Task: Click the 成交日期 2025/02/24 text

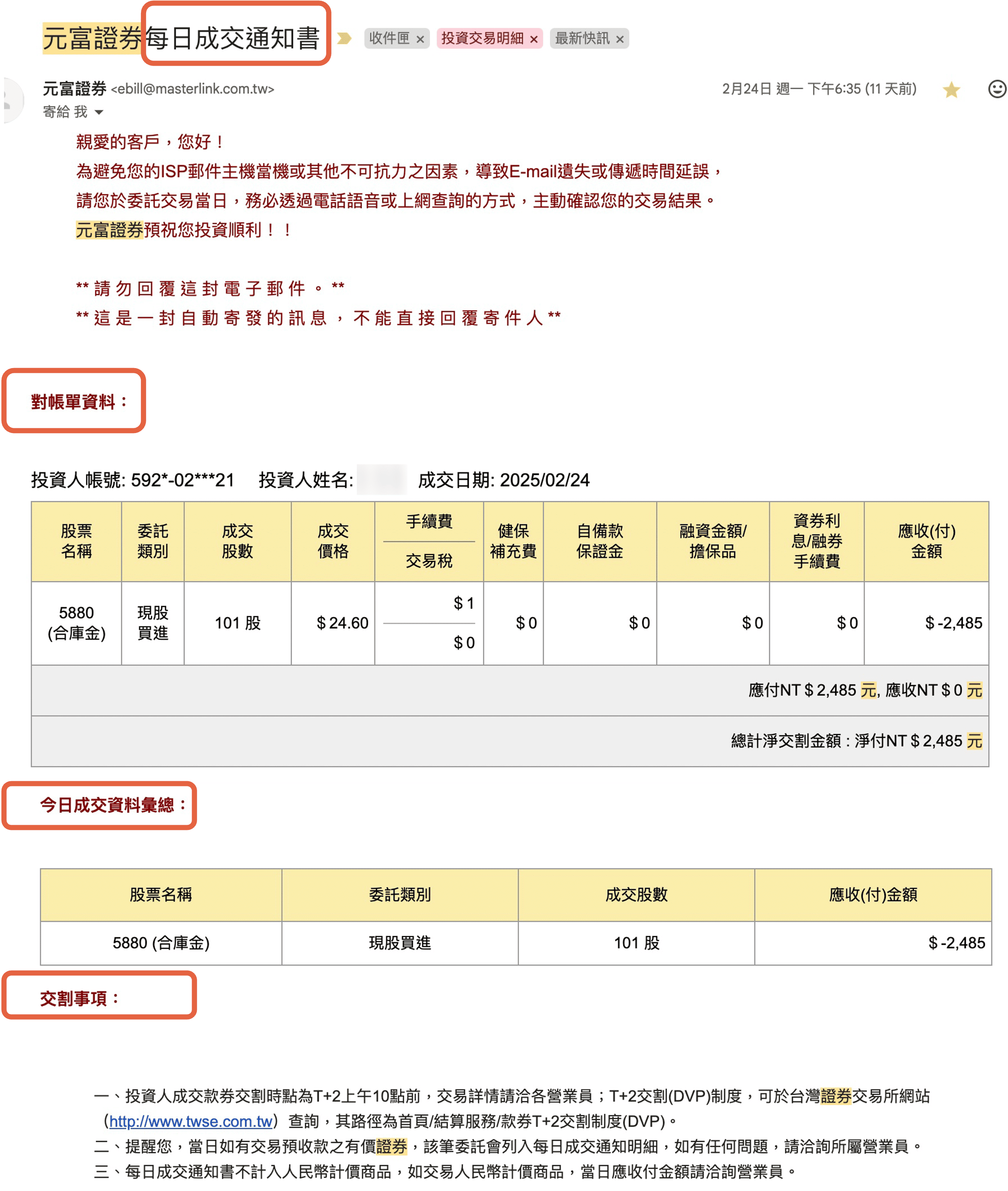Action: (503, 480)
